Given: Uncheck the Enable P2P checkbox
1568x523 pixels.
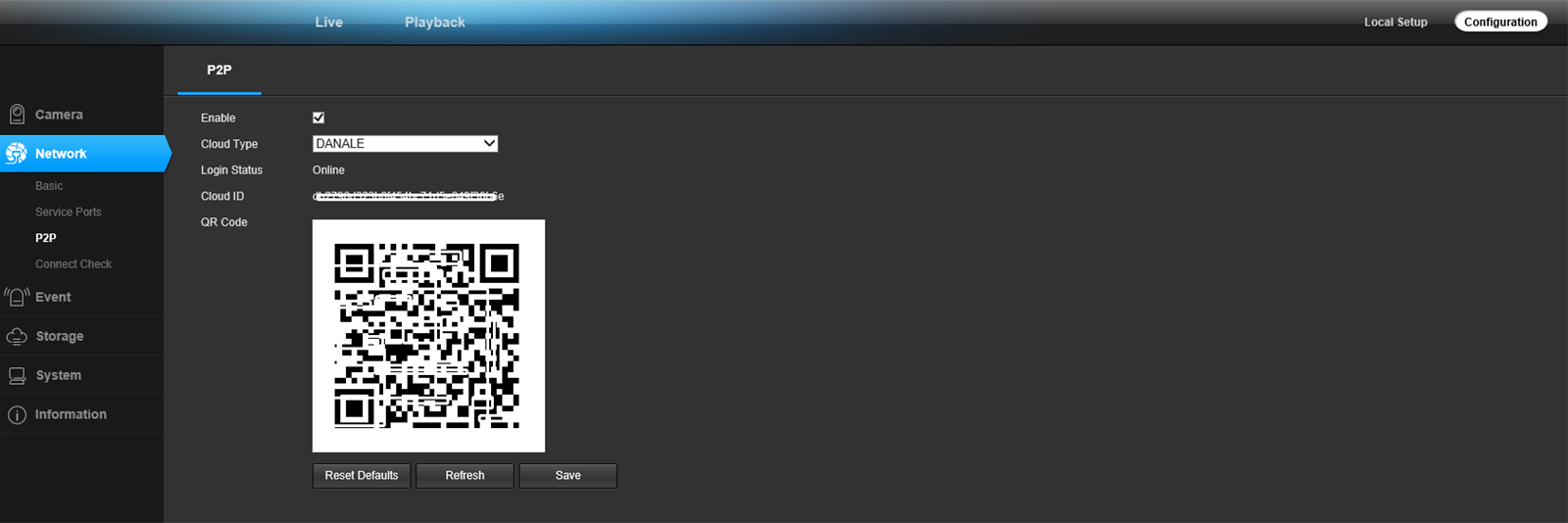Looking at the screenshot, I should [x=318, y=118].
